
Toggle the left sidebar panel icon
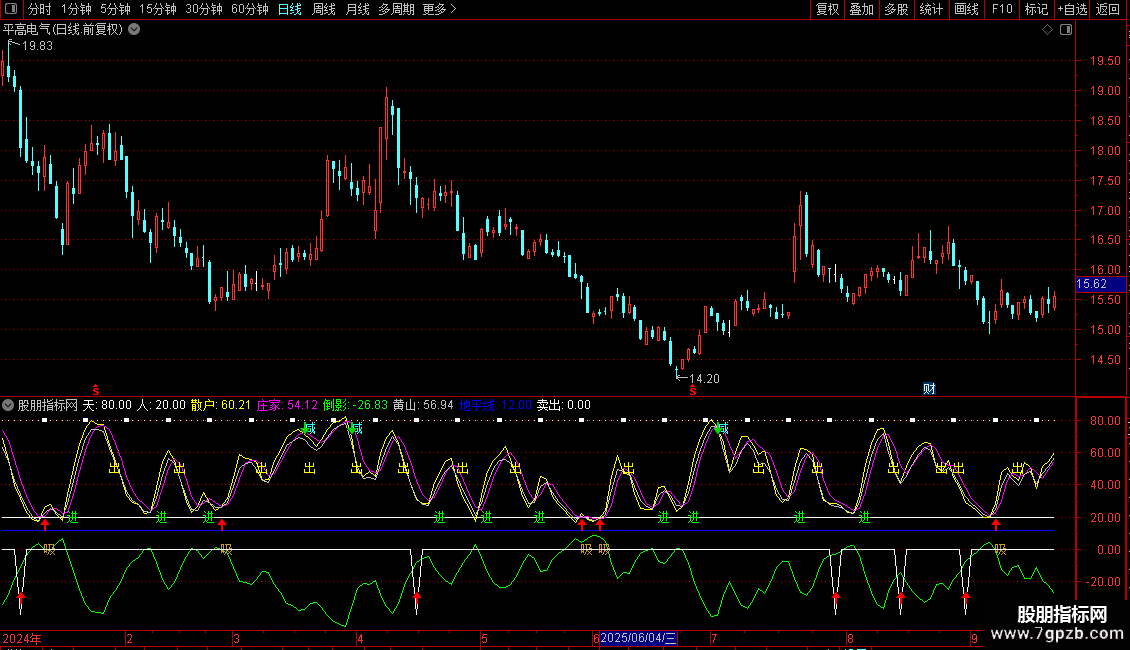(x=11, y=9)
